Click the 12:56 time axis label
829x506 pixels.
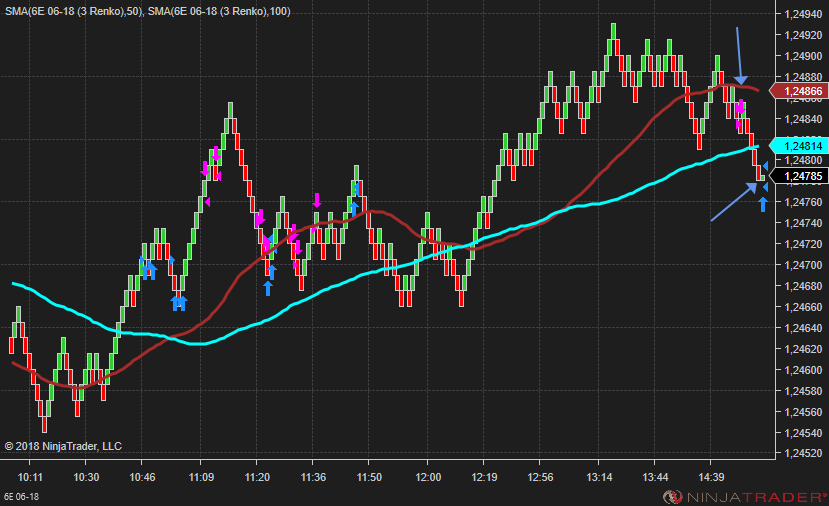tap(540, 477)
